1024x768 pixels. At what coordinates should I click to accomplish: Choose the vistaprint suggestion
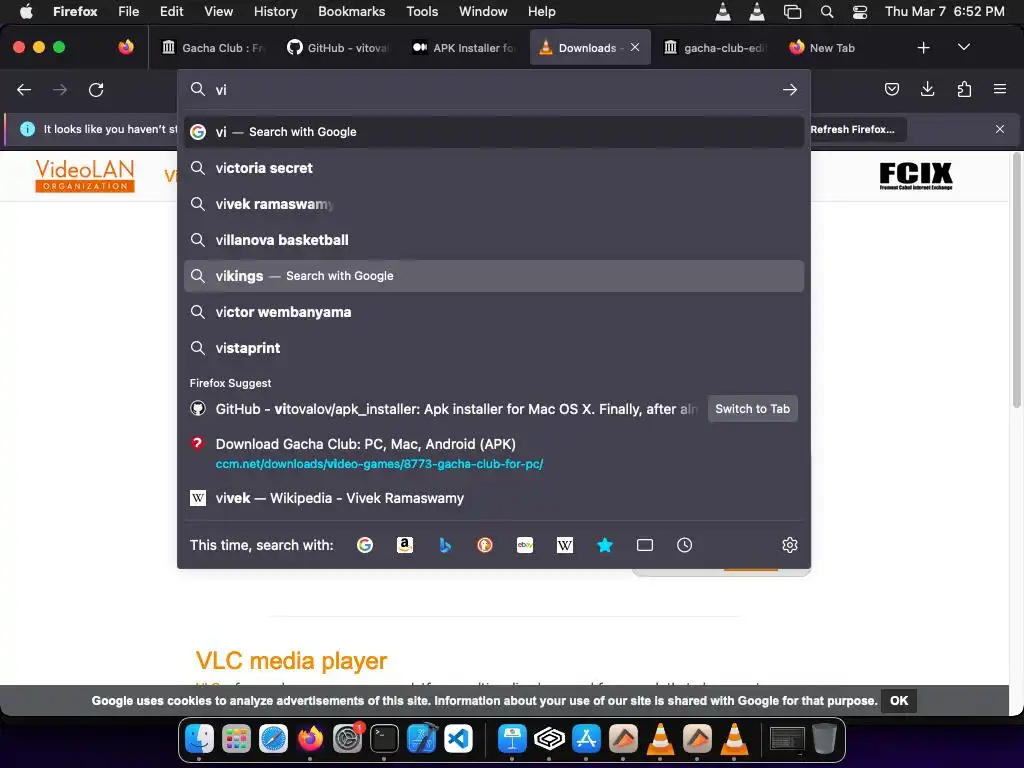tap(494, 348)
